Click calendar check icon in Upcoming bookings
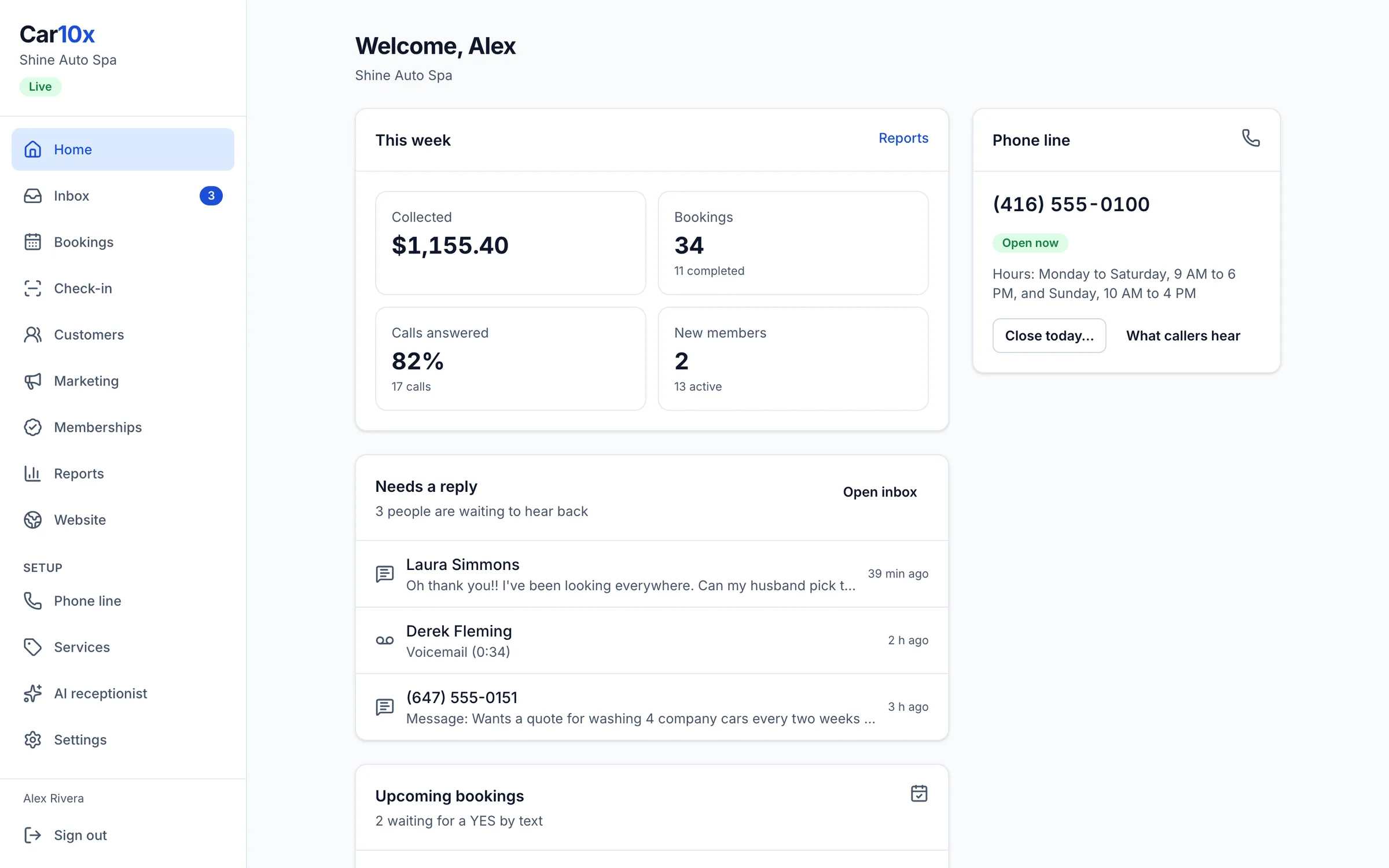 pos(919,793)
